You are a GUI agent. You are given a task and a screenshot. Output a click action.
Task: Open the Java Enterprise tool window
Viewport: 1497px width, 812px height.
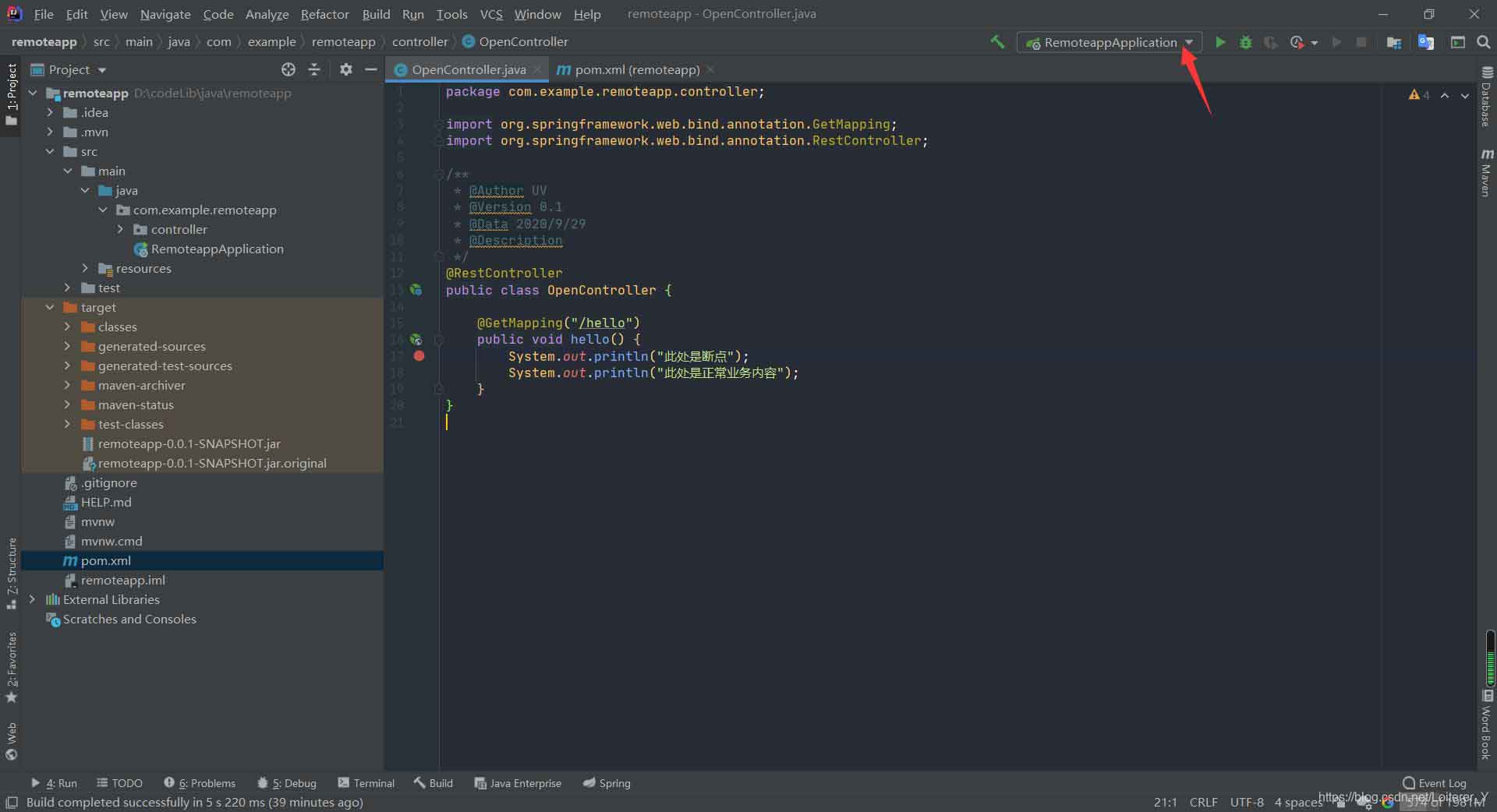point(518,783)
